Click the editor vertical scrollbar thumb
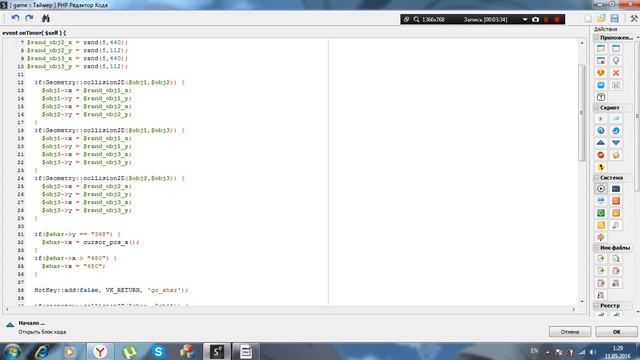The width and height of the screenshot is (640, 360). tap(582, 112)
